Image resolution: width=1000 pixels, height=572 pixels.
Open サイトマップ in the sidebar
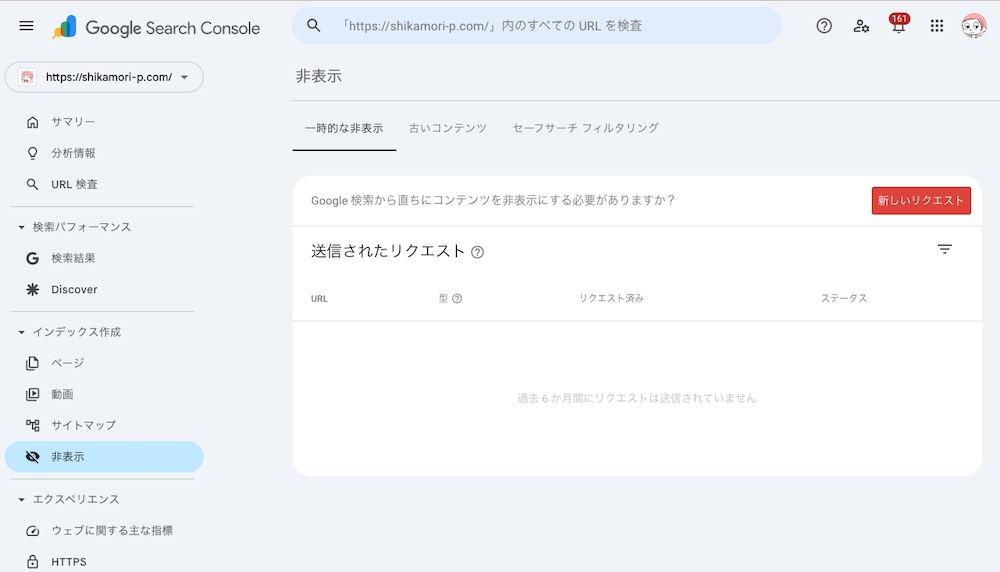[84, 425]
